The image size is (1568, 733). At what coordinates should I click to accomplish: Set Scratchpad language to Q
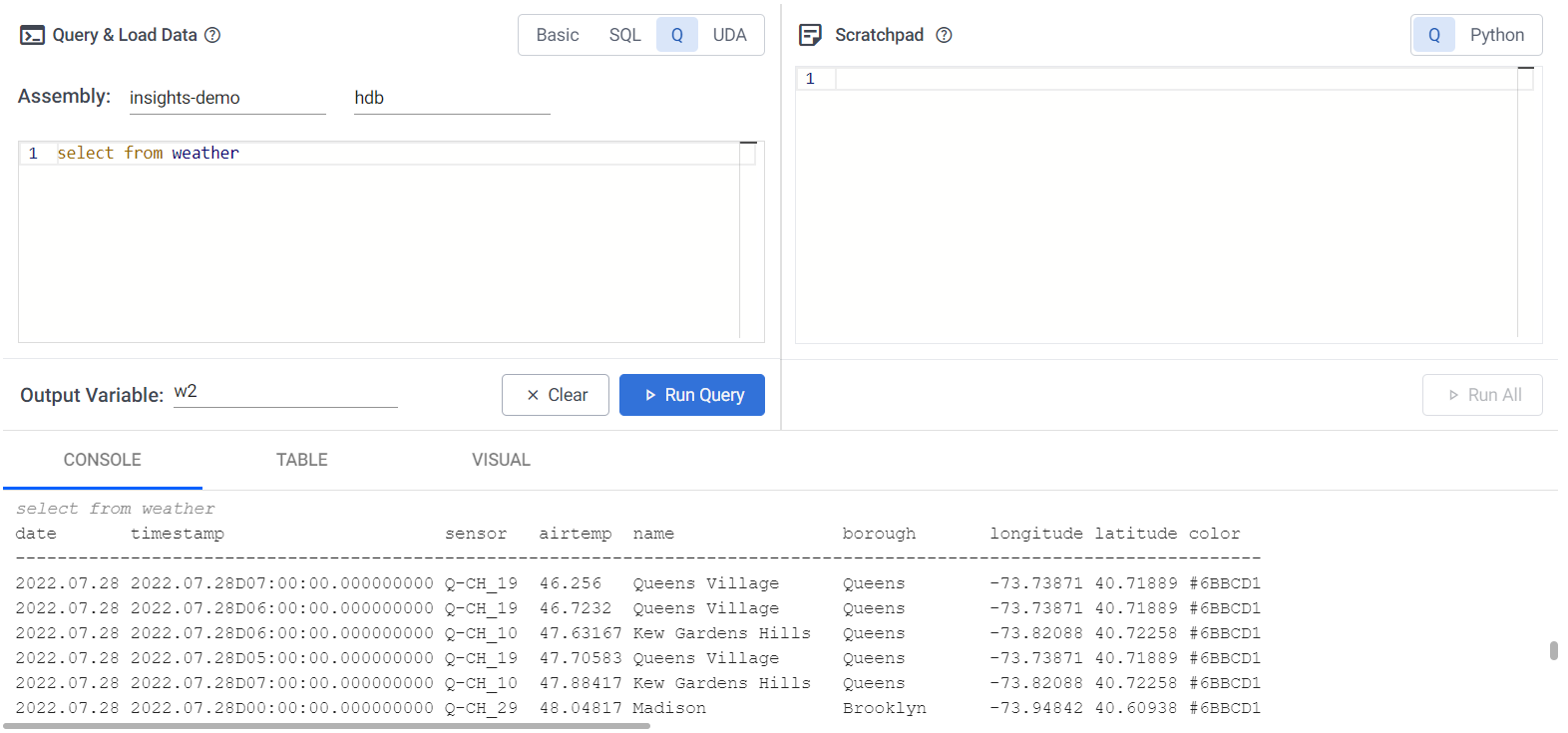coord(1433,35)
